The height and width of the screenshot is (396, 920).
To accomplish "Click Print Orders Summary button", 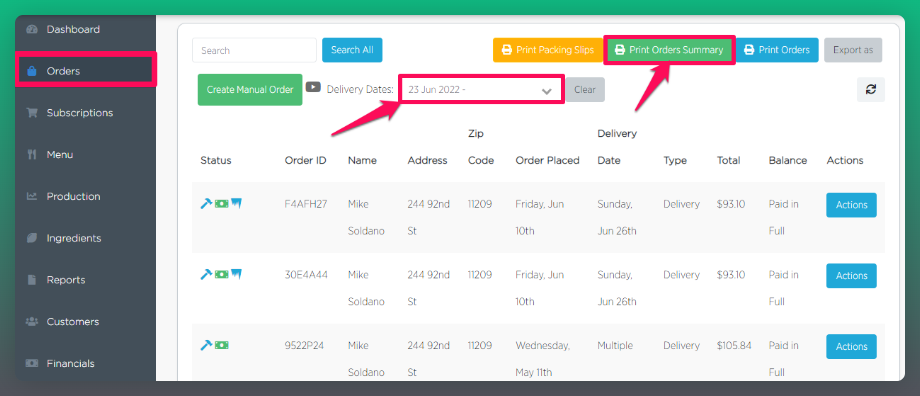I will coord(669,50).
